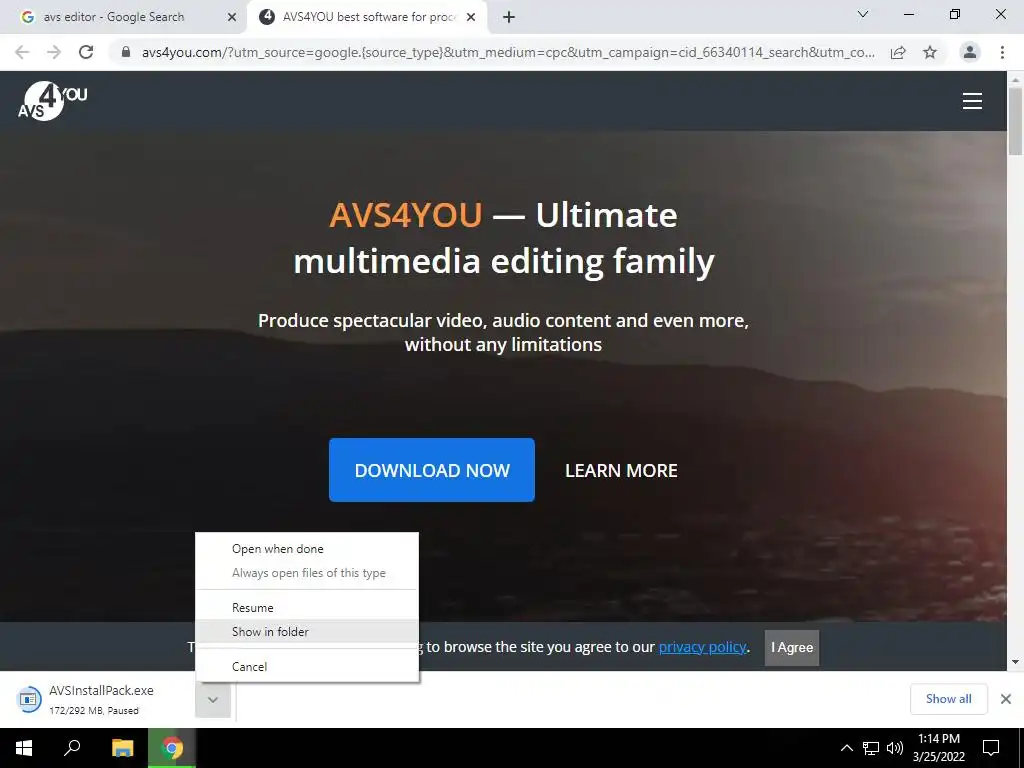Viewport: 1024px width, 768px height.
Task: Click the address bar URL
Action: [x=508, y=52]
